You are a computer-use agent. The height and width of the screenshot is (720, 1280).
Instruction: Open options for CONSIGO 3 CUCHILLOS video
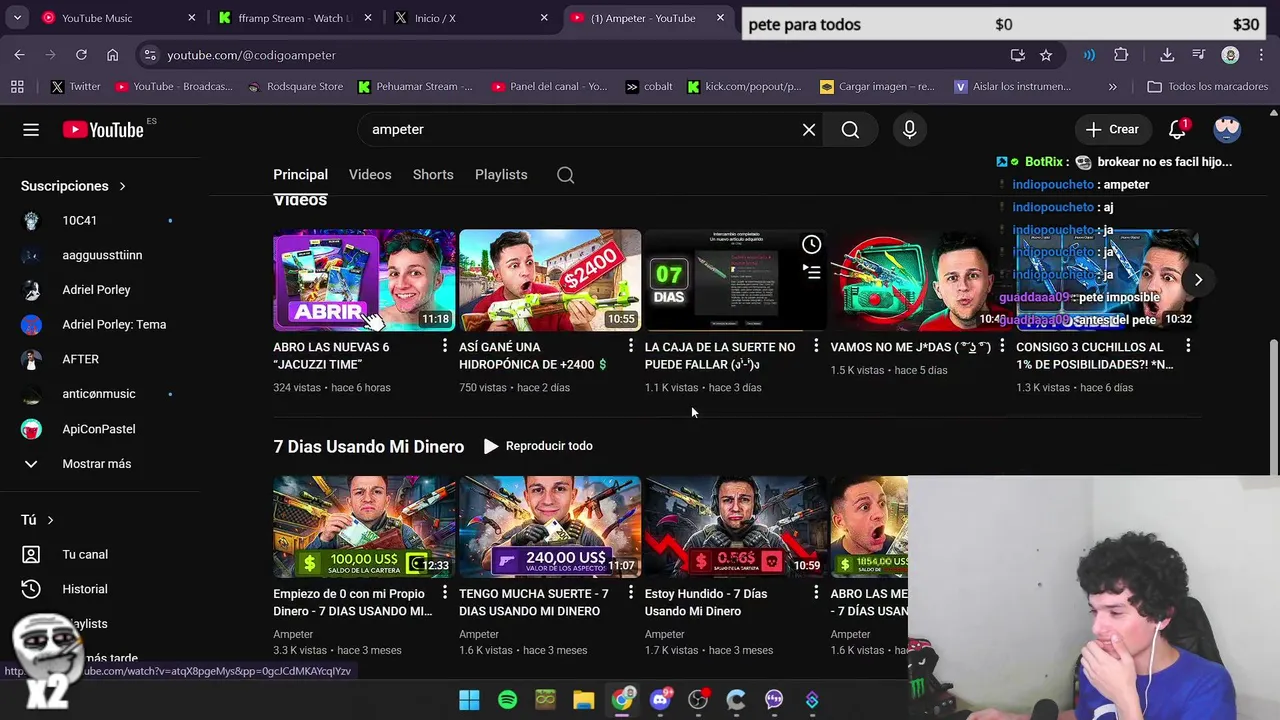[x=1188, y=346]
